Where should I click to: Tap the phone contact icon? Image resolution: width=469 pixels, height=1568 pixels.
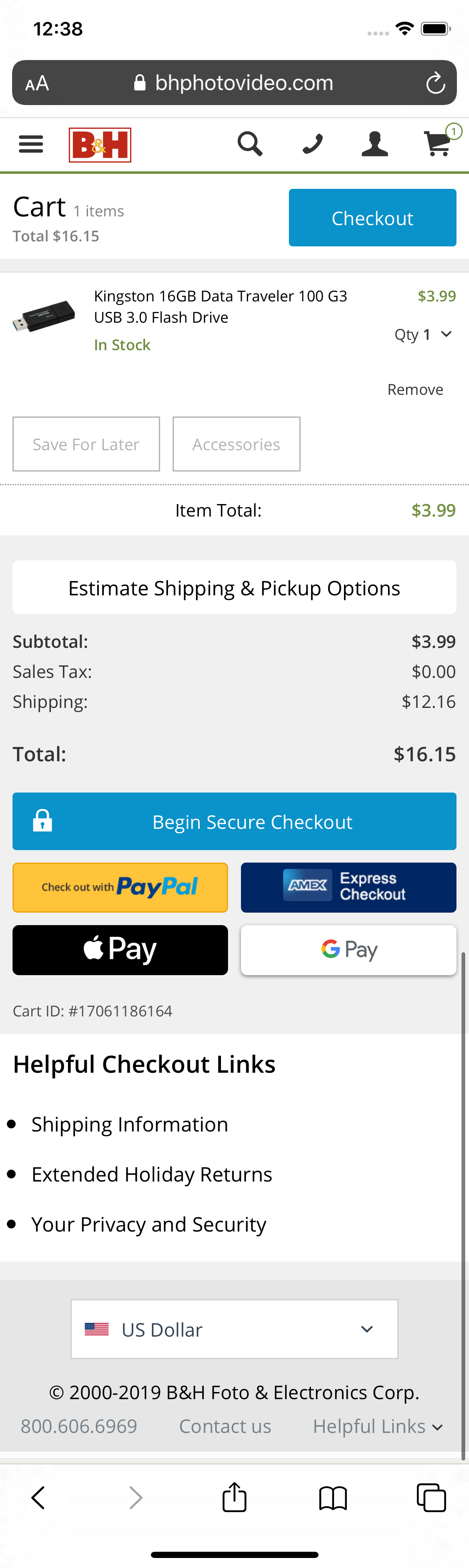click(312, 144)
